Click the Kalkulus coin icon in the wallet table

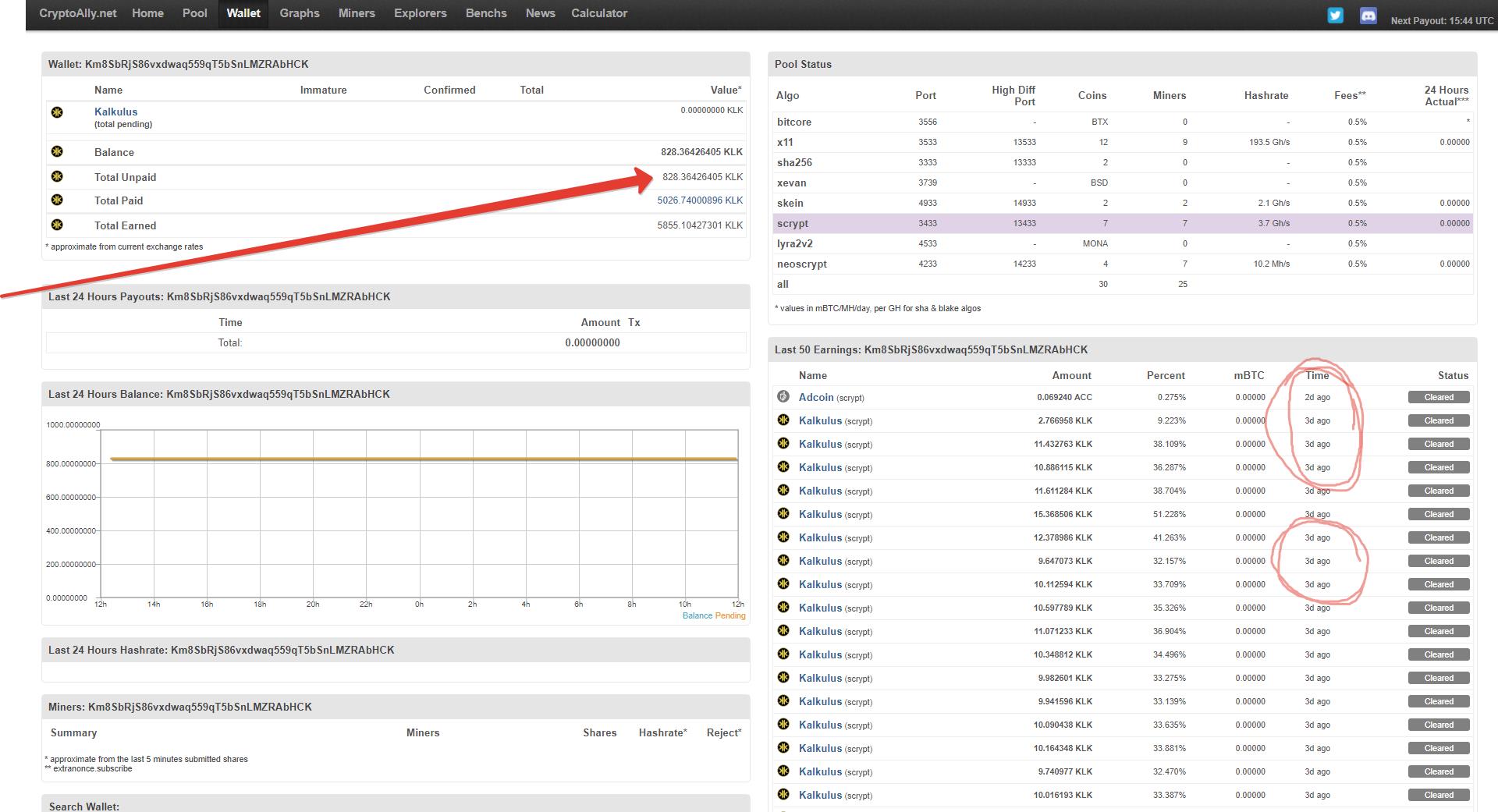pos(57,112)
